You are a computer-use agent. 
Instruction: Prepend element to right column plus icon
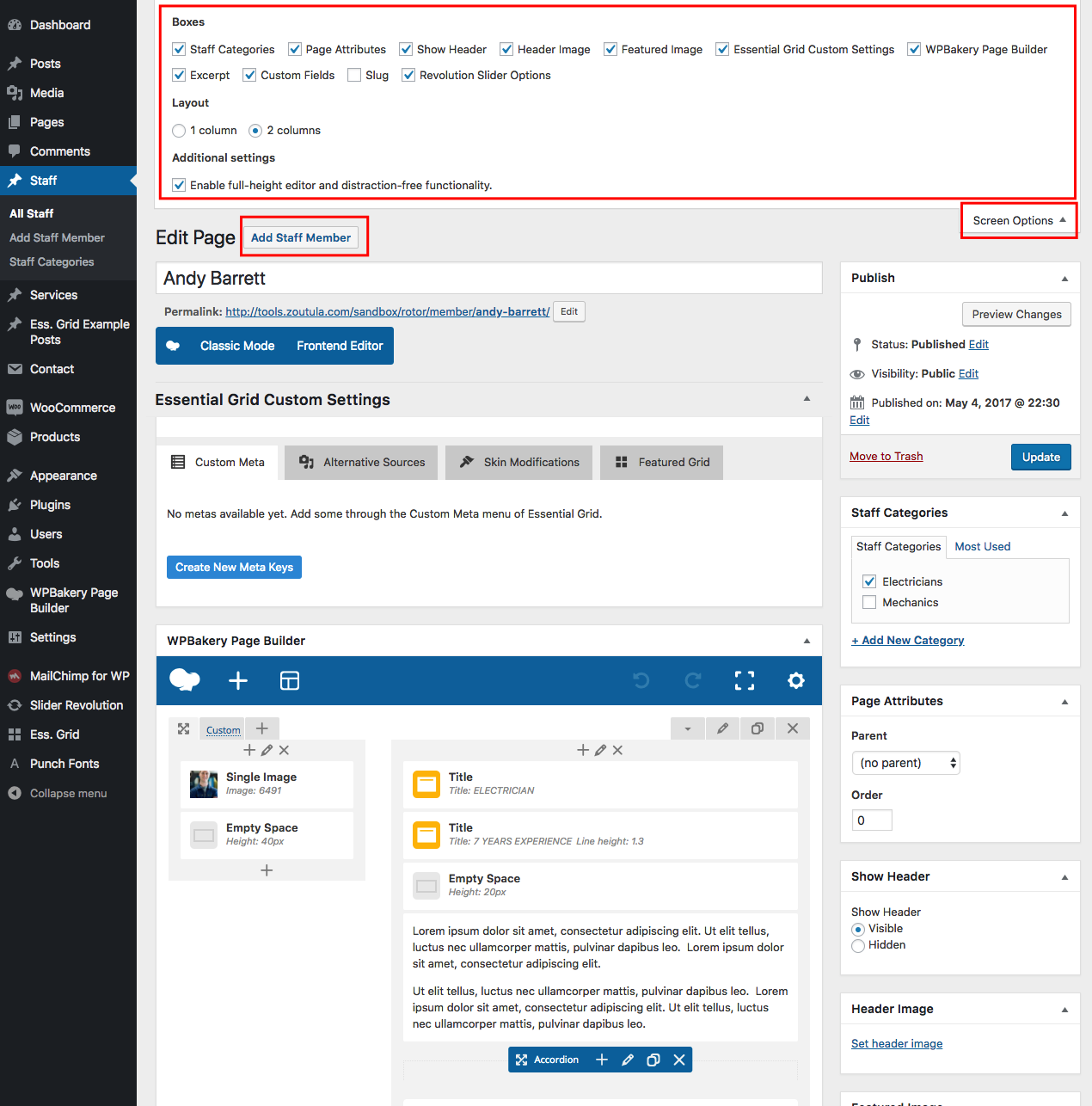click(x=583, y=750)
